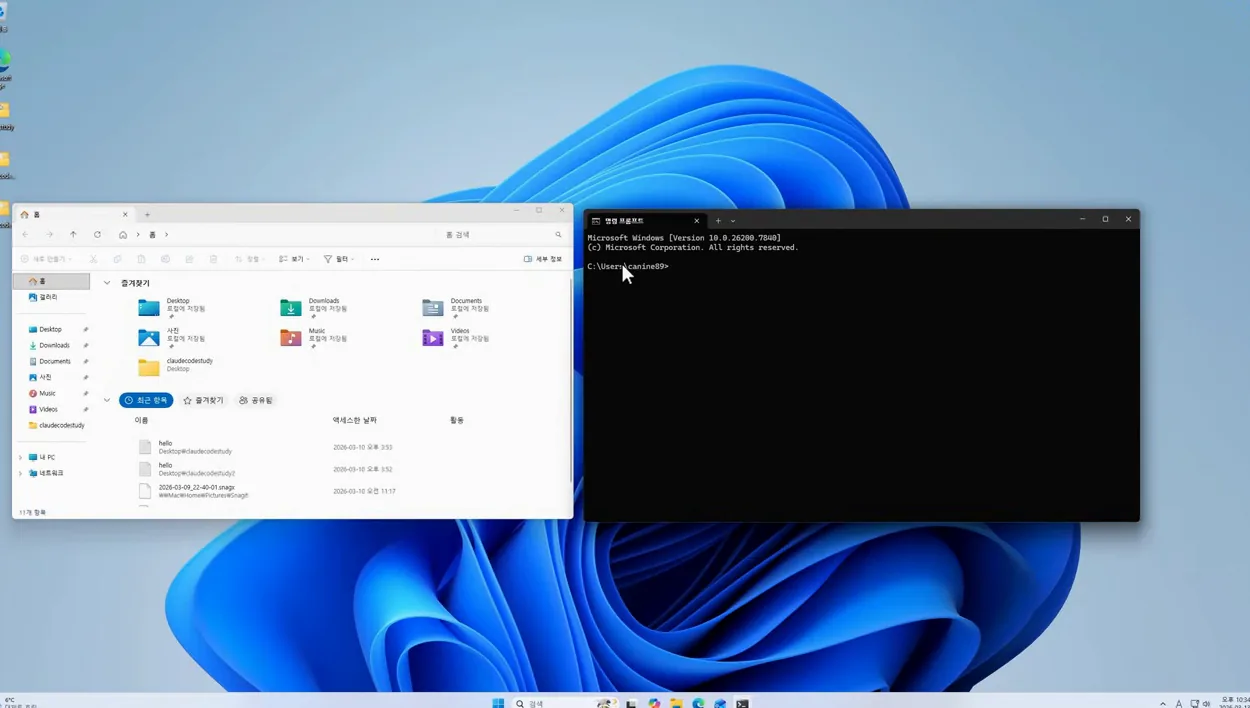Viewport: 1250px width, 708px height.
Task: Click the 이름 column header
Action: pos(142,420)
